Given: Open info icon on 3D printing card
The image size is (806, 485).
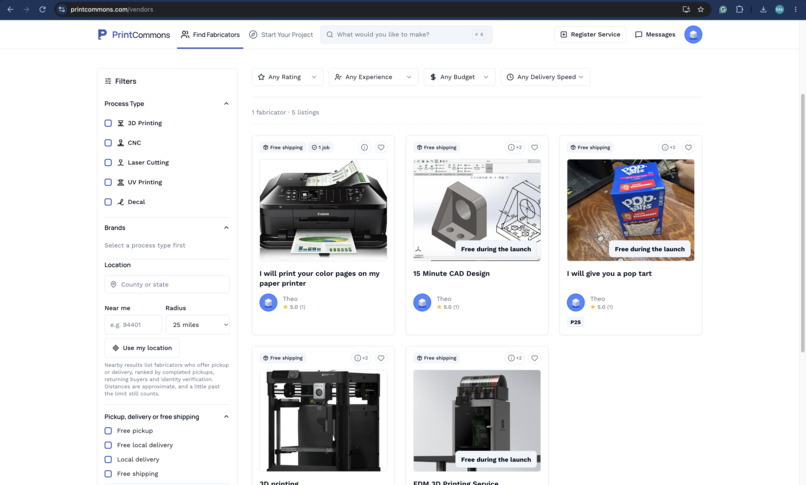Looking at the screenshot, I should (x=361, y=358).
